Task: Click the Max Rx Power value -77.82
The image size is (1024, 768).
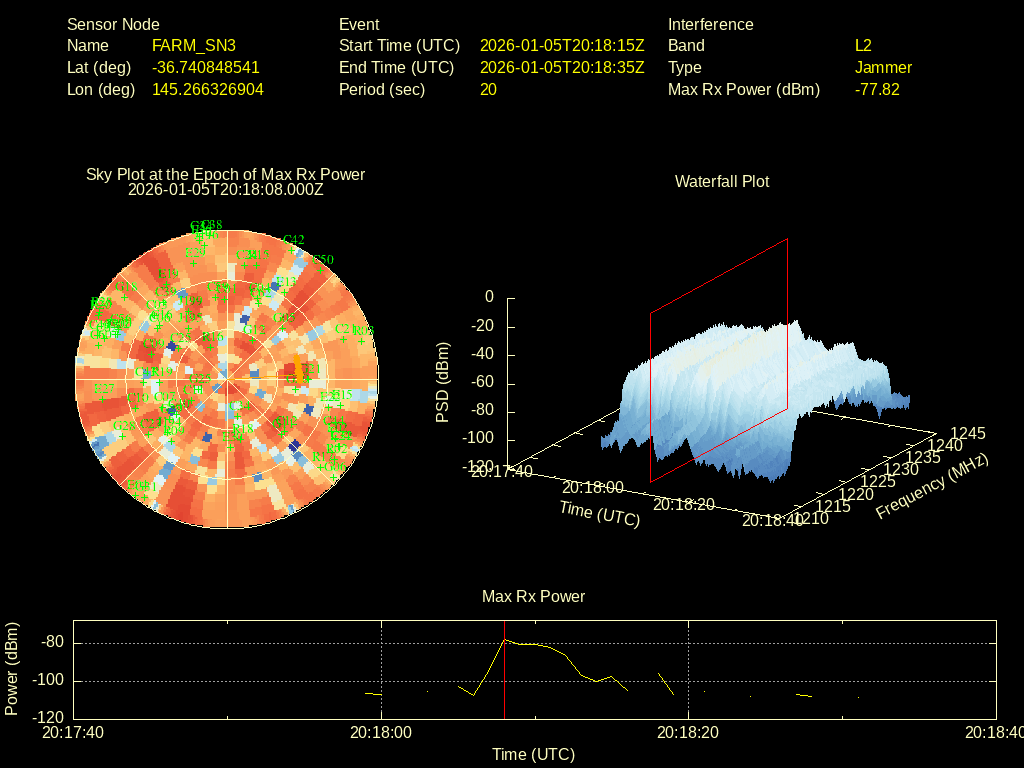Action: click(x=877, y=89)
